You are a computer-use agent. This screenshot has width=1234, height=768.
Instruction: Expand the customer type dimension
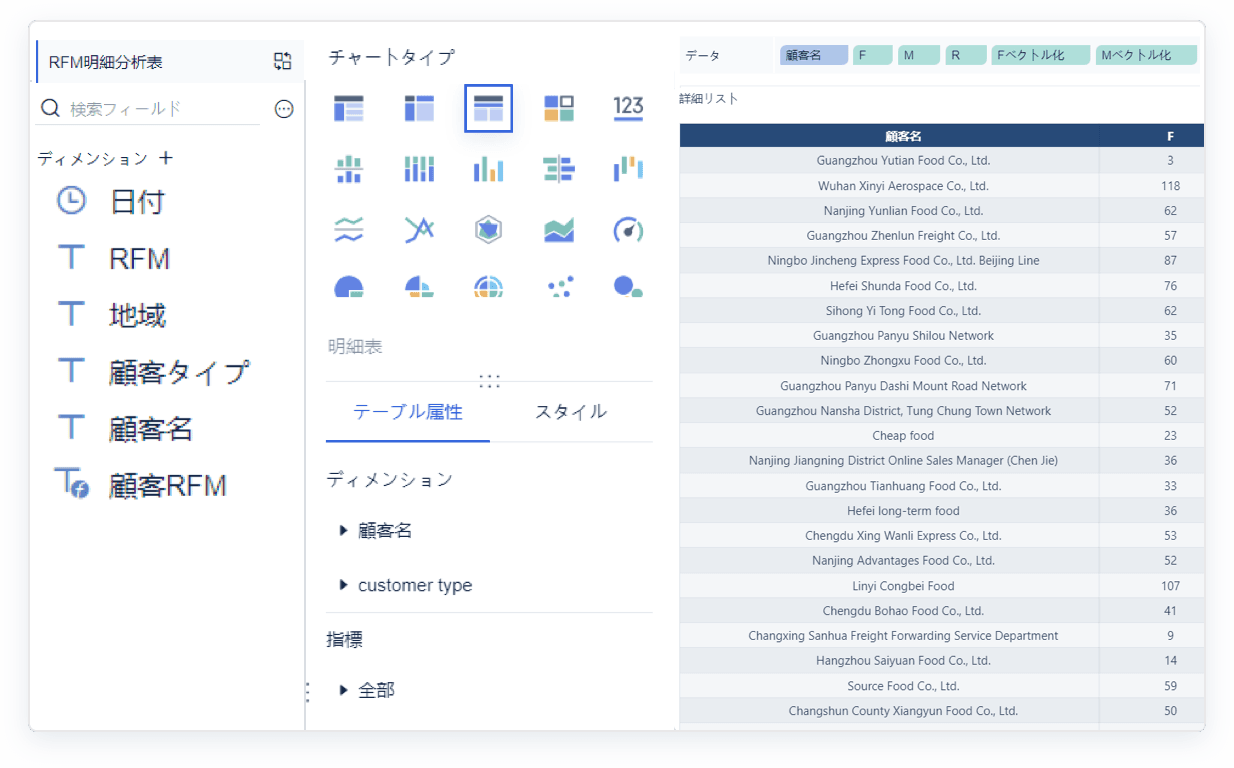coord(344,585)
